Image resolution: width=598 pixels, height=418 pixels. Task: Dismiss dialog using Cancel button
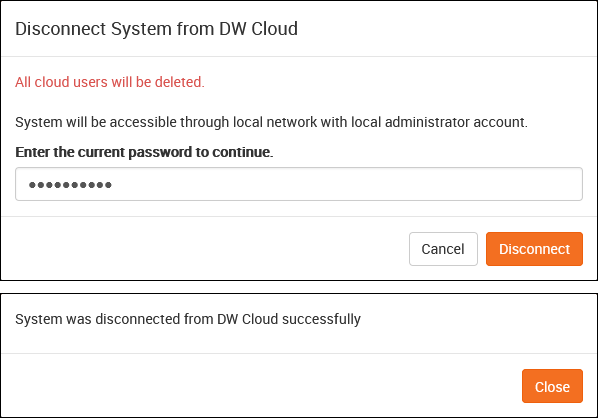443,249
